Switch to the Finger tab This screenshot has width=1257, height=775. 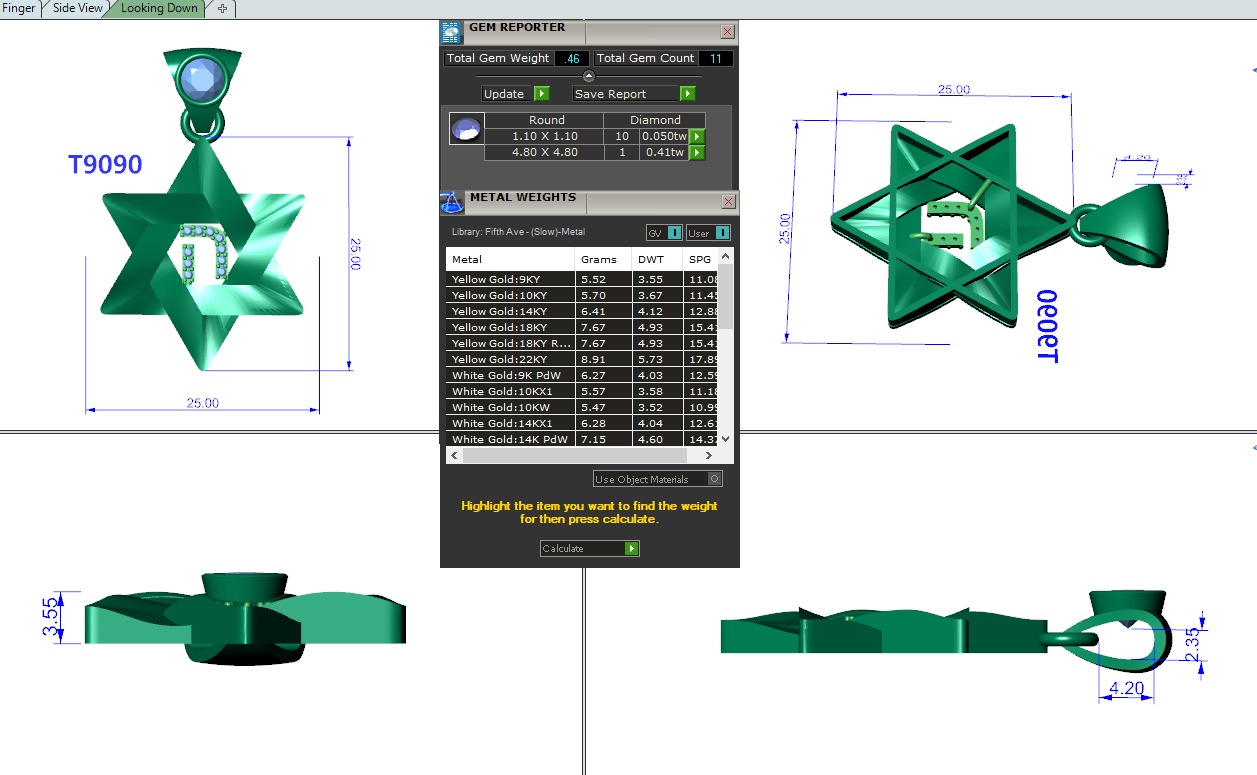[19, 8]
